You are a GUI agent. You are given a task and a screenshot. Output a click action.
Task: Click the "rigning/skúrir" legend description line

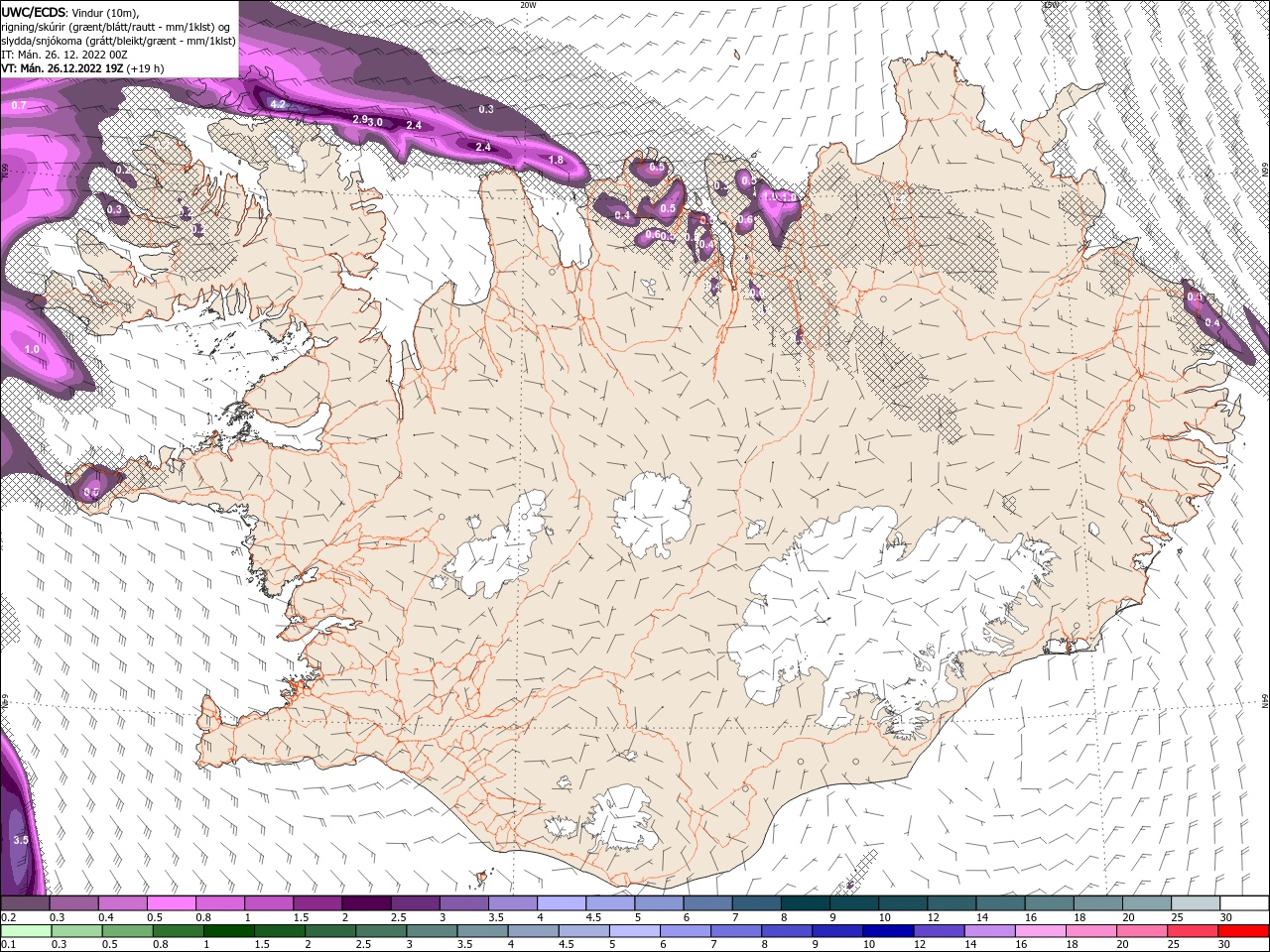116,26
